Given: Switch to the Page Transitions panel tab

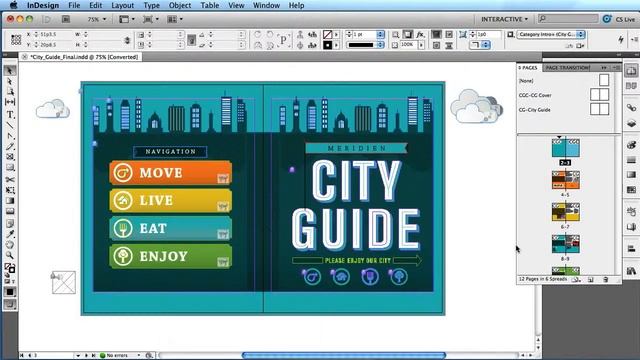Looking at the screenshot, I should coord(568,68).
